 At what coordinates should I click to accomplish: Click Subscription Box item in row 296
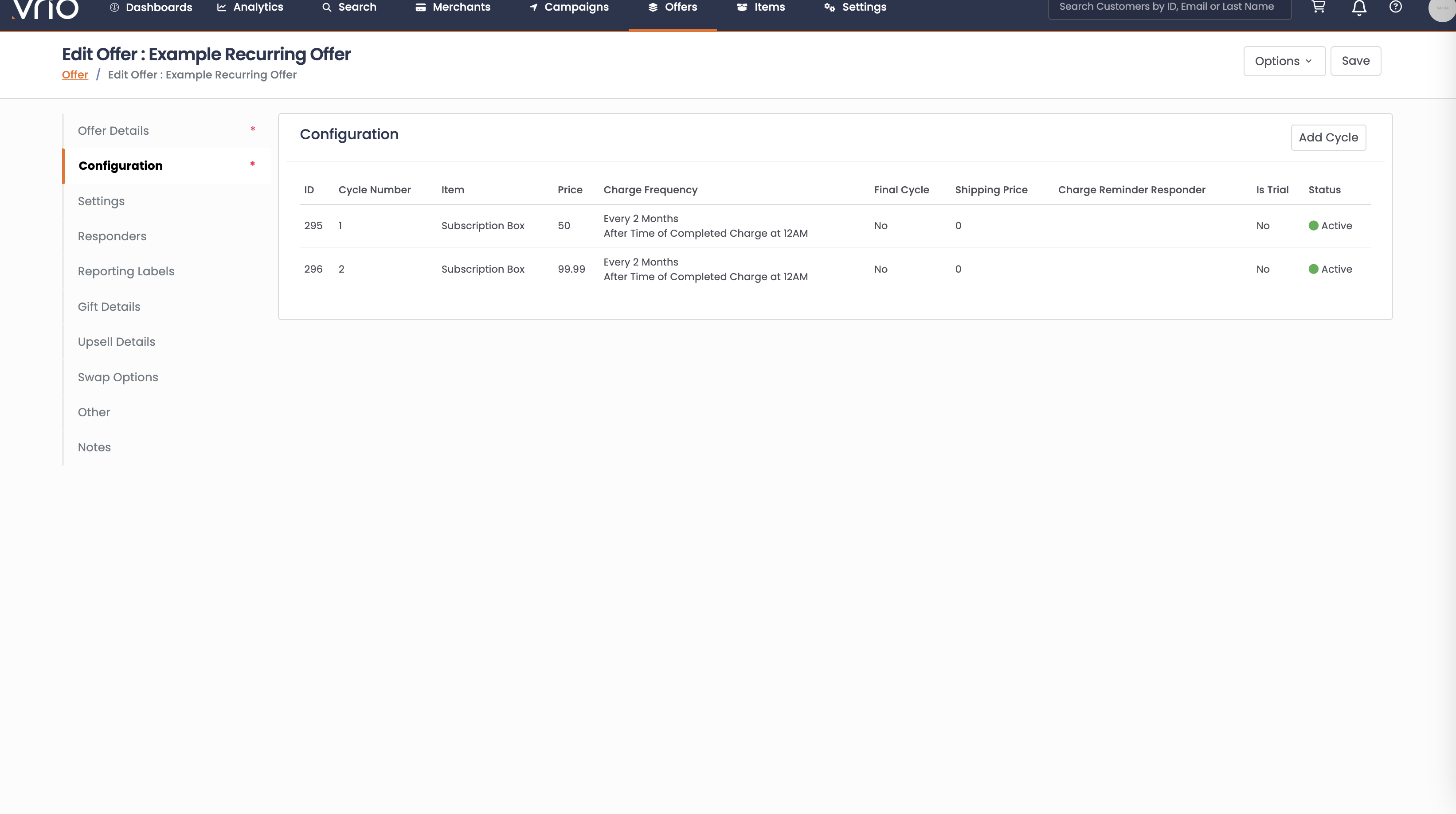point(483,269)
